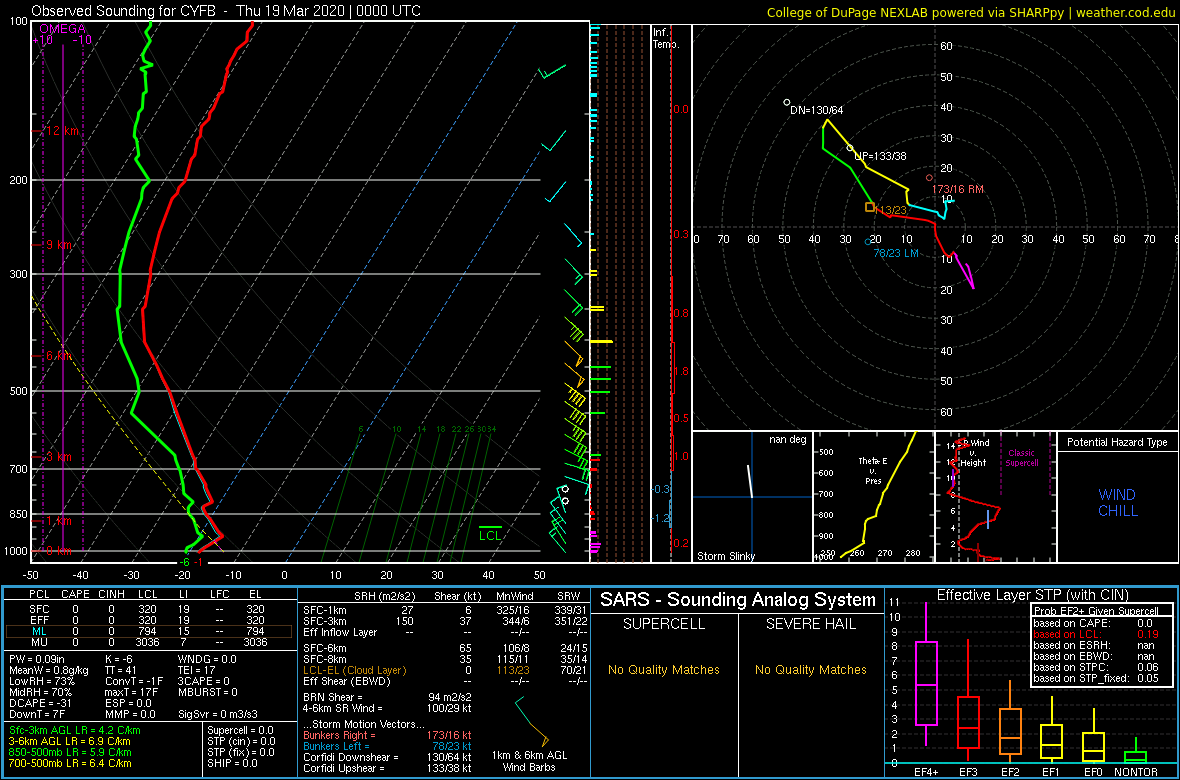Click the nan deg text in the slinky panel
The height and width of the screenshot is (780, 1180).
tap(787, 440)
